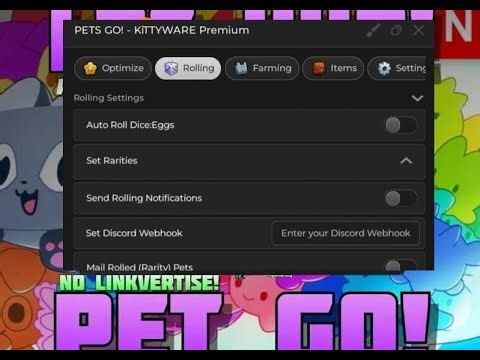Viewport: 480px width, 360px height.
Task: Click the NO LINKVERTISE! text in background
Action: pyautogui.click(x=139, y=283)
